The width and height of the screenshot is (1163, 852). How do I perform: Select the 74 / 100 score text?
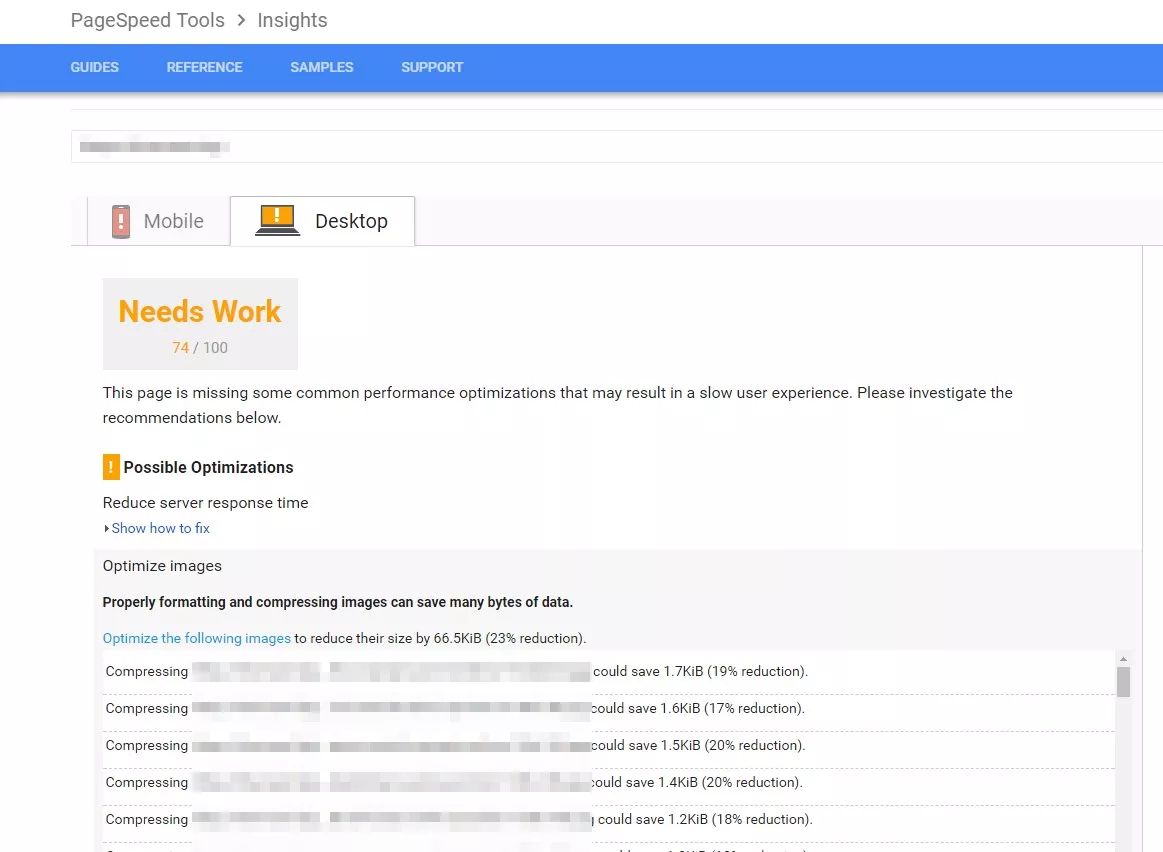200,348
